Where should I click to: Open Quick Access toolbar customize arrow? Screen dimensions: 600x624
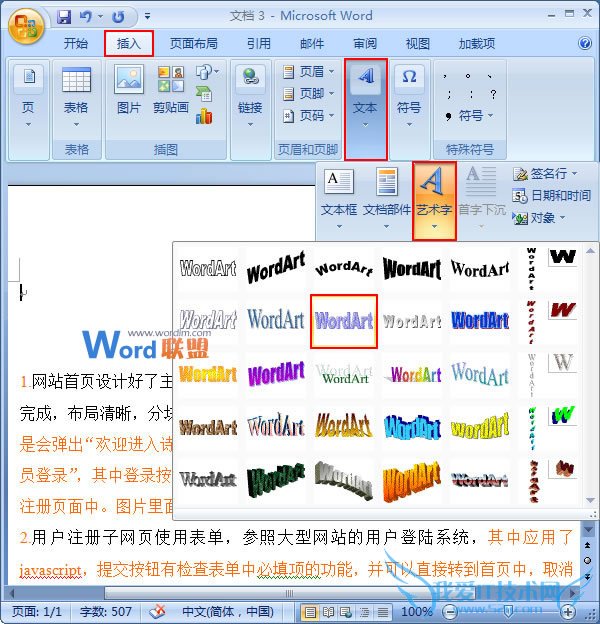coord(147,16)
